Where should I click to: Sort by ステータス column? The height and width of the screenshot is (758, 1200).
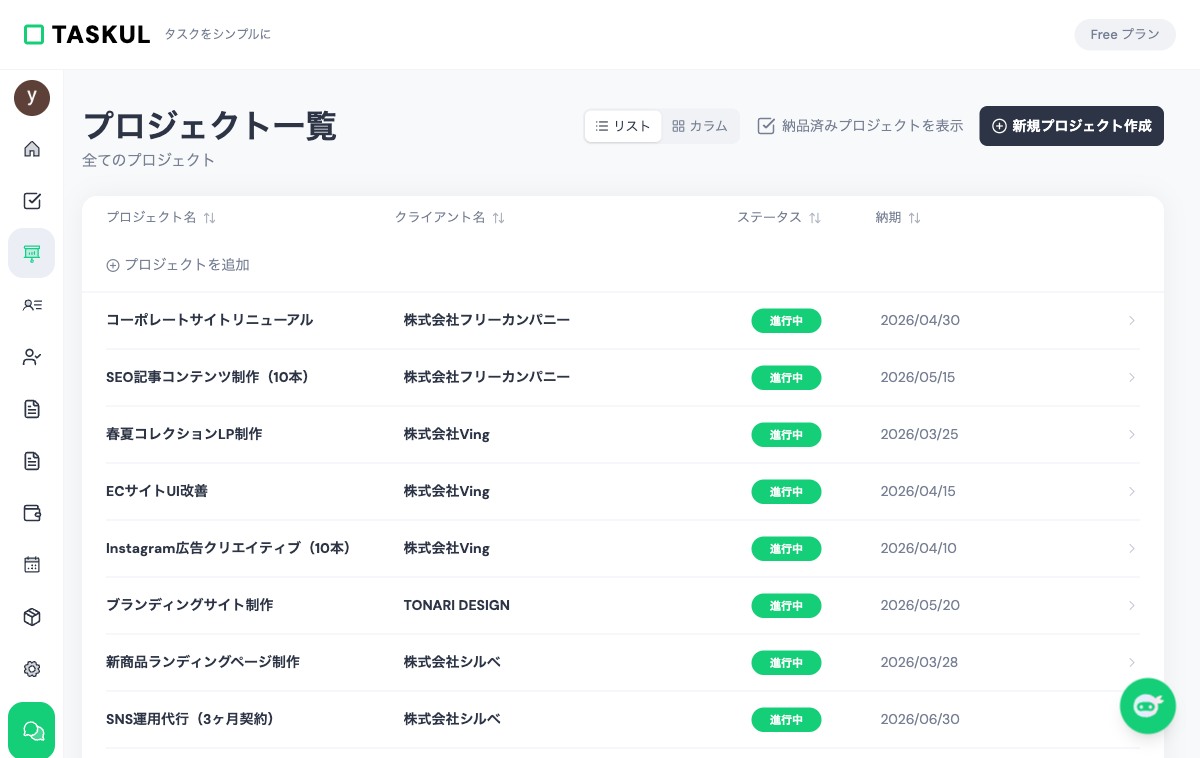click(815, 218)
